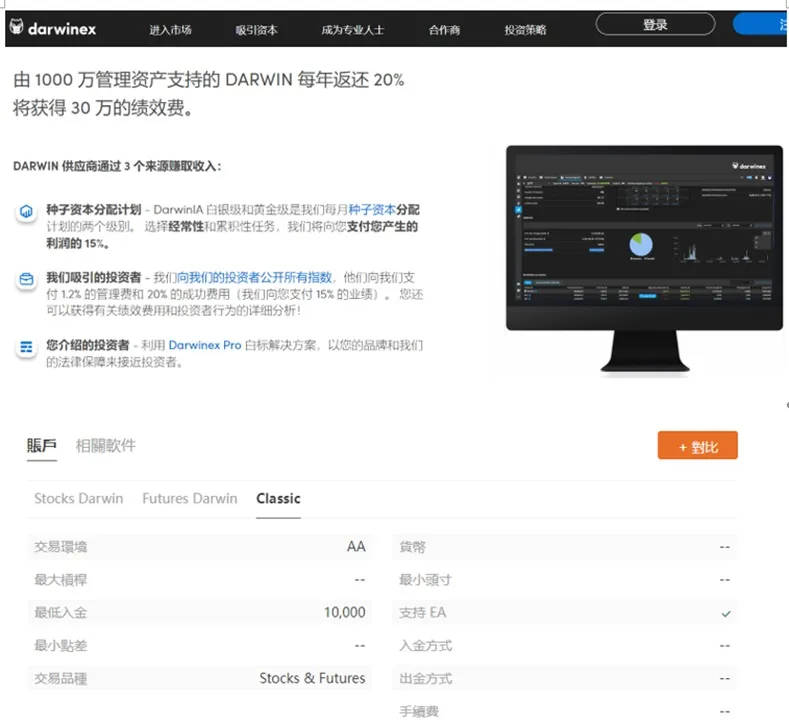
Task: Click the Darwinex owl logo
Action: (x=17, y=27)
